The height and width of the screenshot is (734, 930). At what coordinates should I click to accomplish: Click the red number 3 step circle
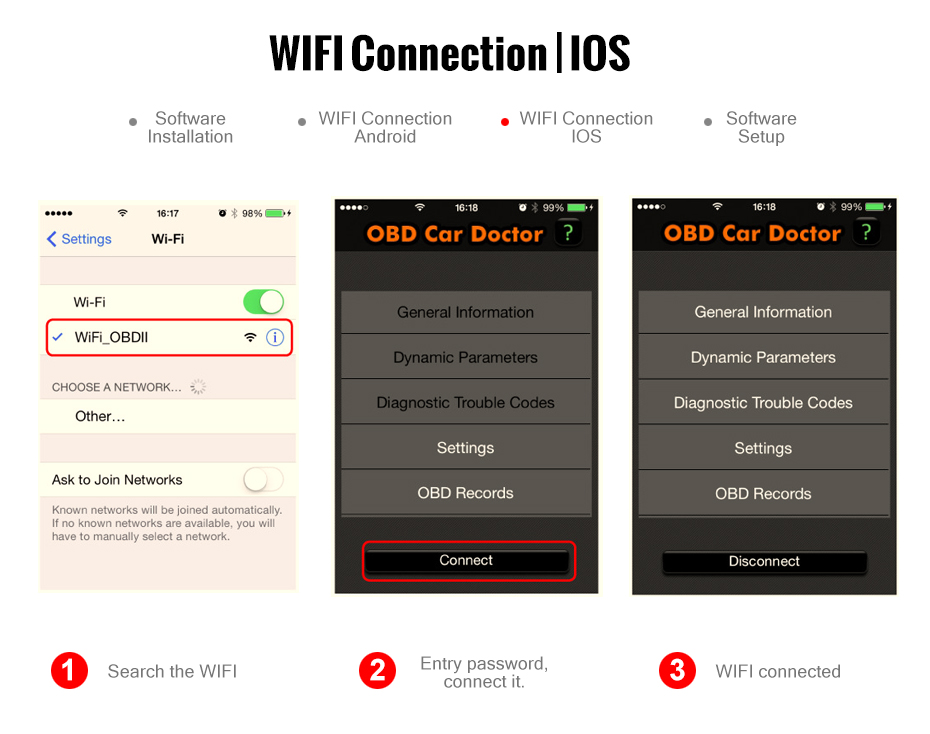[677, 671]
